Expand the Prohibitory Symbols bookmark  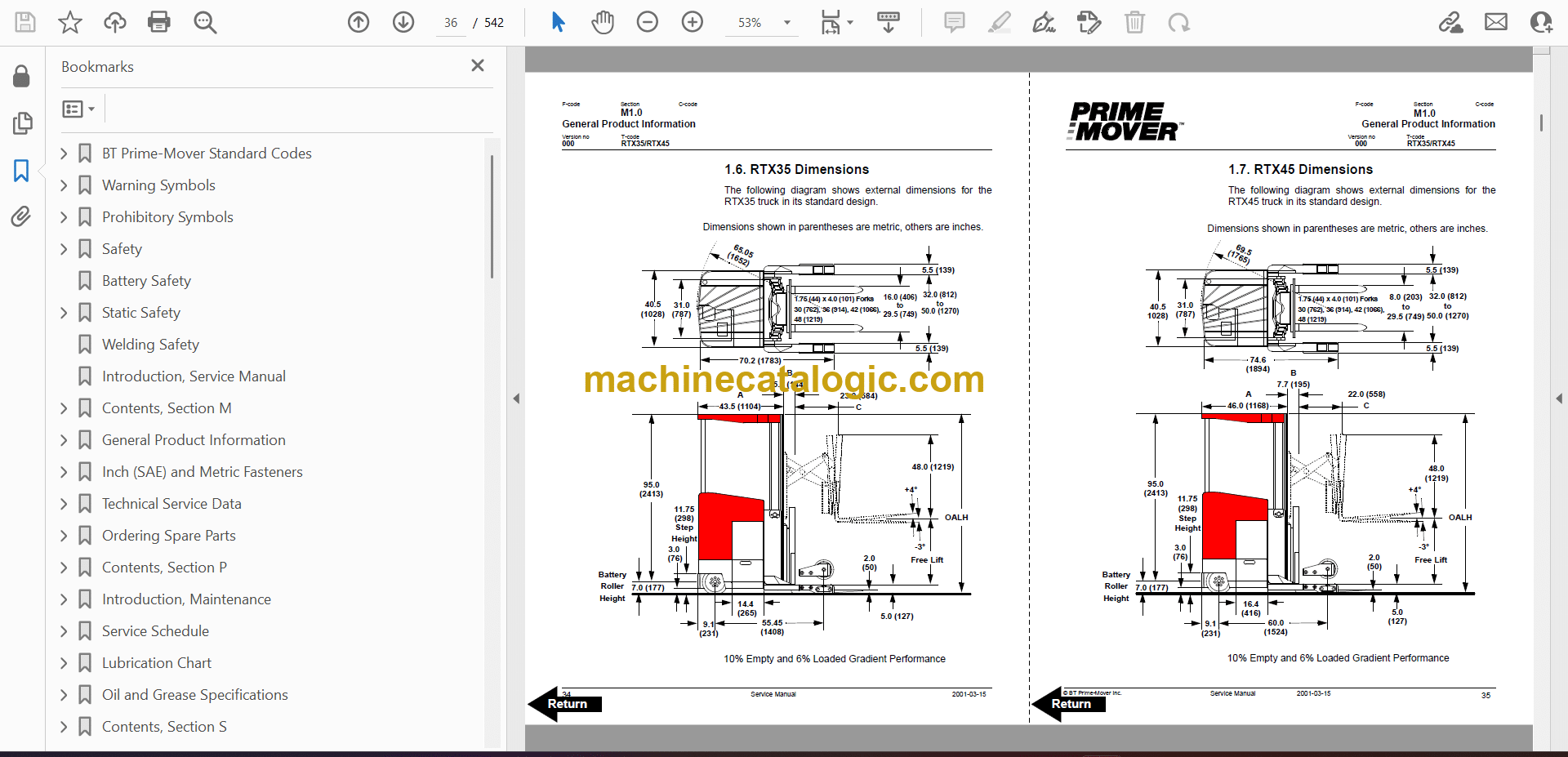tap(65, 217)
